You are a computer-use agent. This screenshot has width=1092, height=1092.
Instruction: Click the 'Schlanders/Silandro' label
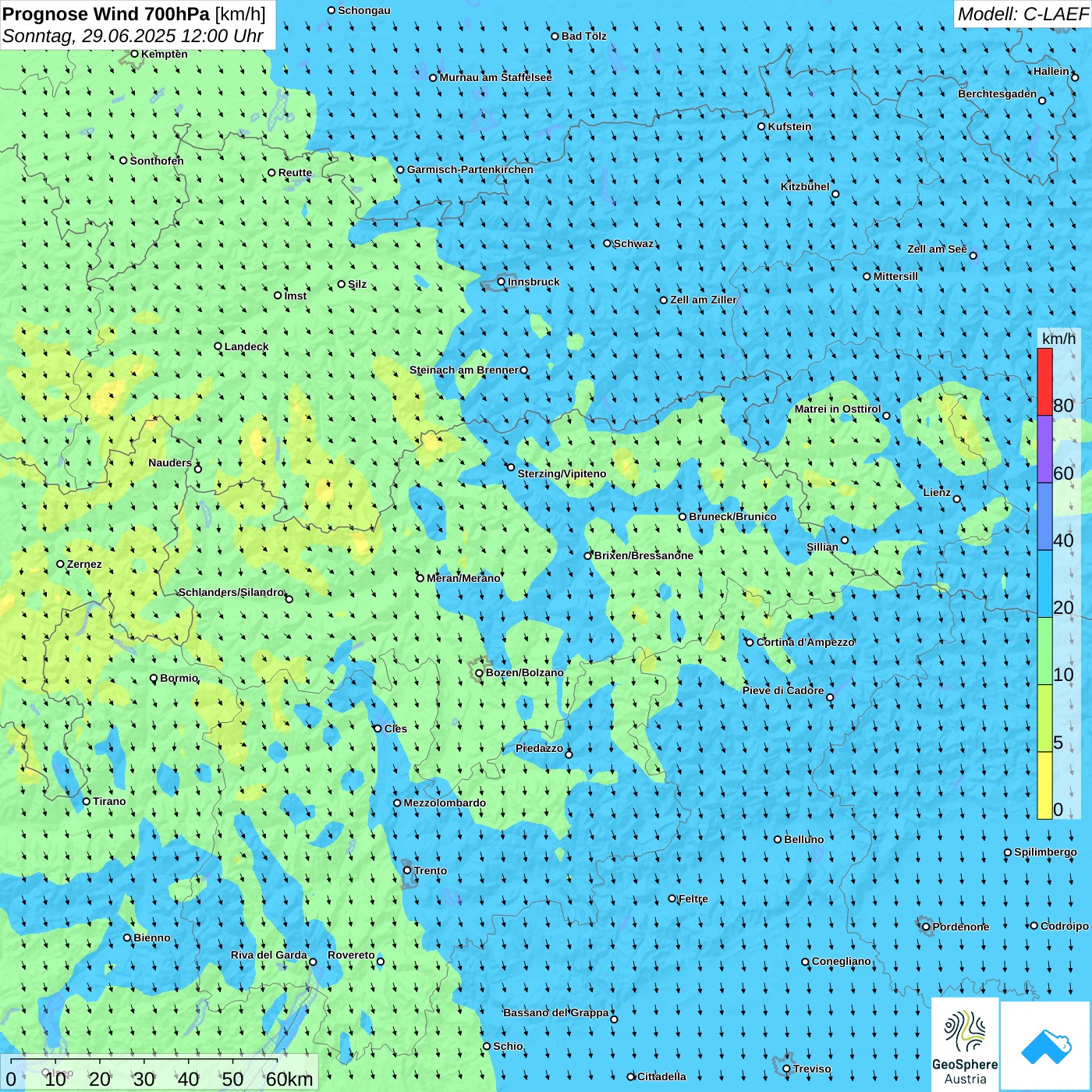232,592
